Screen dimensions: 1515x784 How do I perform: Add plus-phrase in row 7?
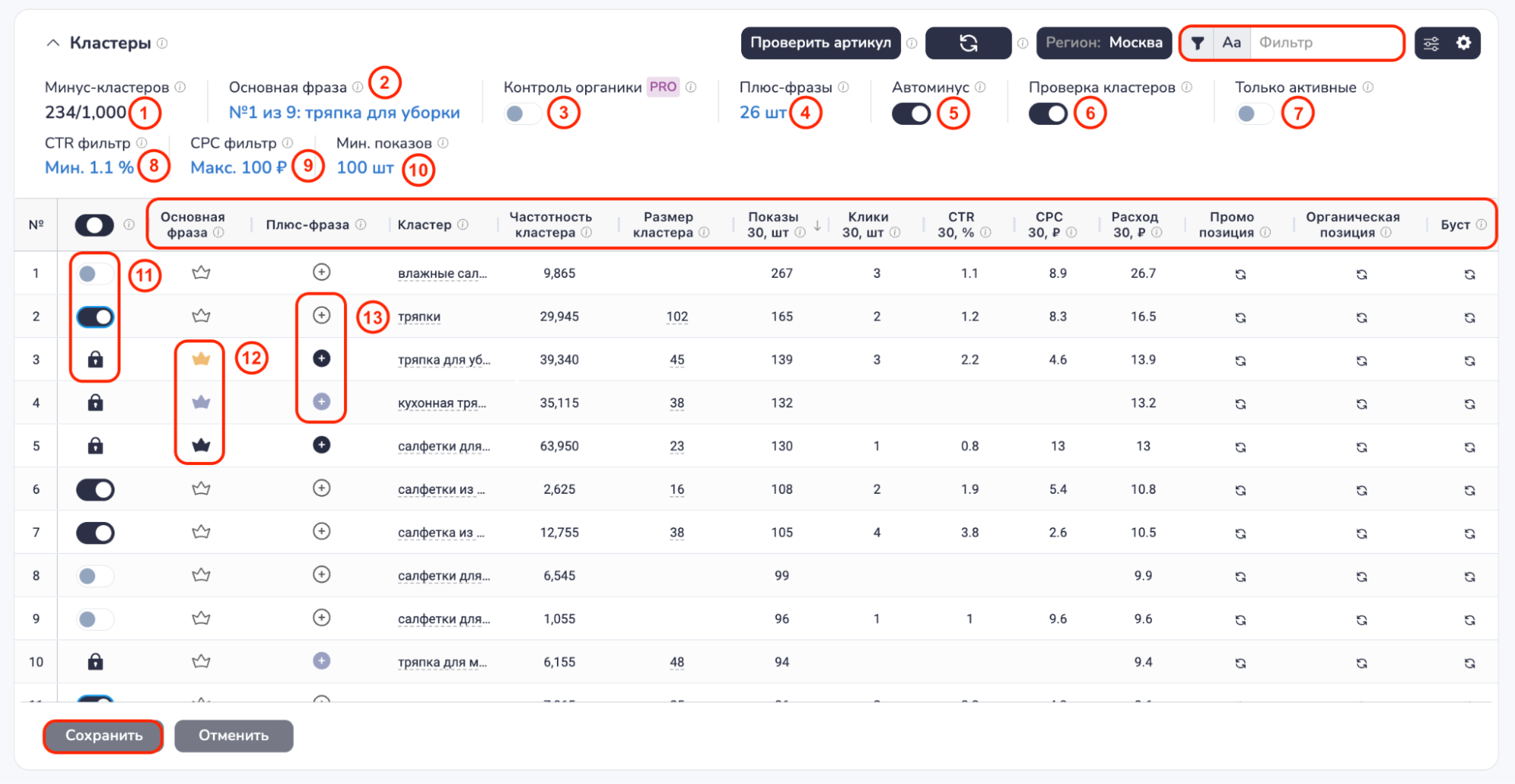pyautogui.click(x=321, y=531)
